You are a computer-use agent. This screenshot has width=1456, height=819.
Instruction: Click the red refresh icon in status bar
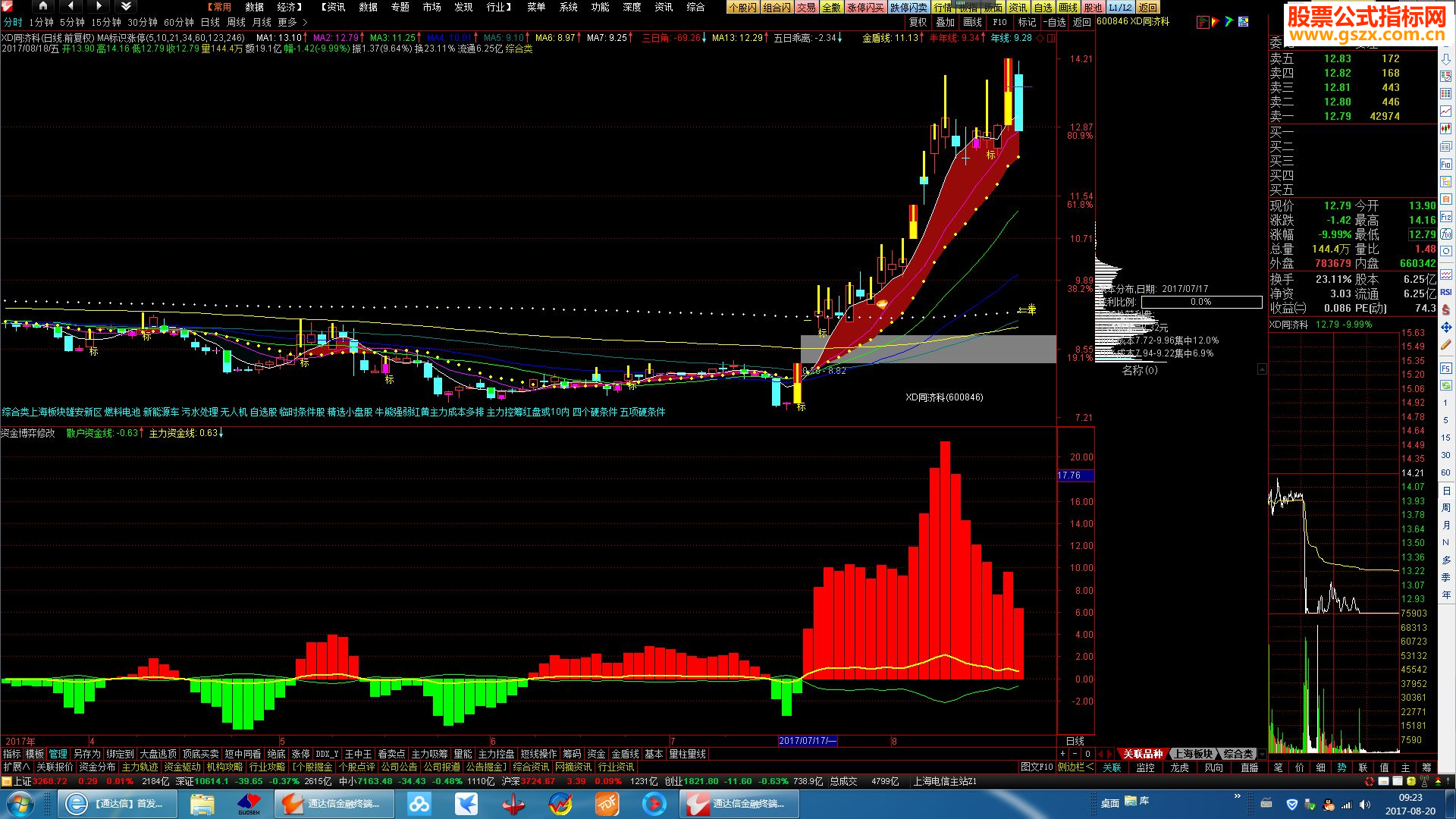pos(1369,781)
